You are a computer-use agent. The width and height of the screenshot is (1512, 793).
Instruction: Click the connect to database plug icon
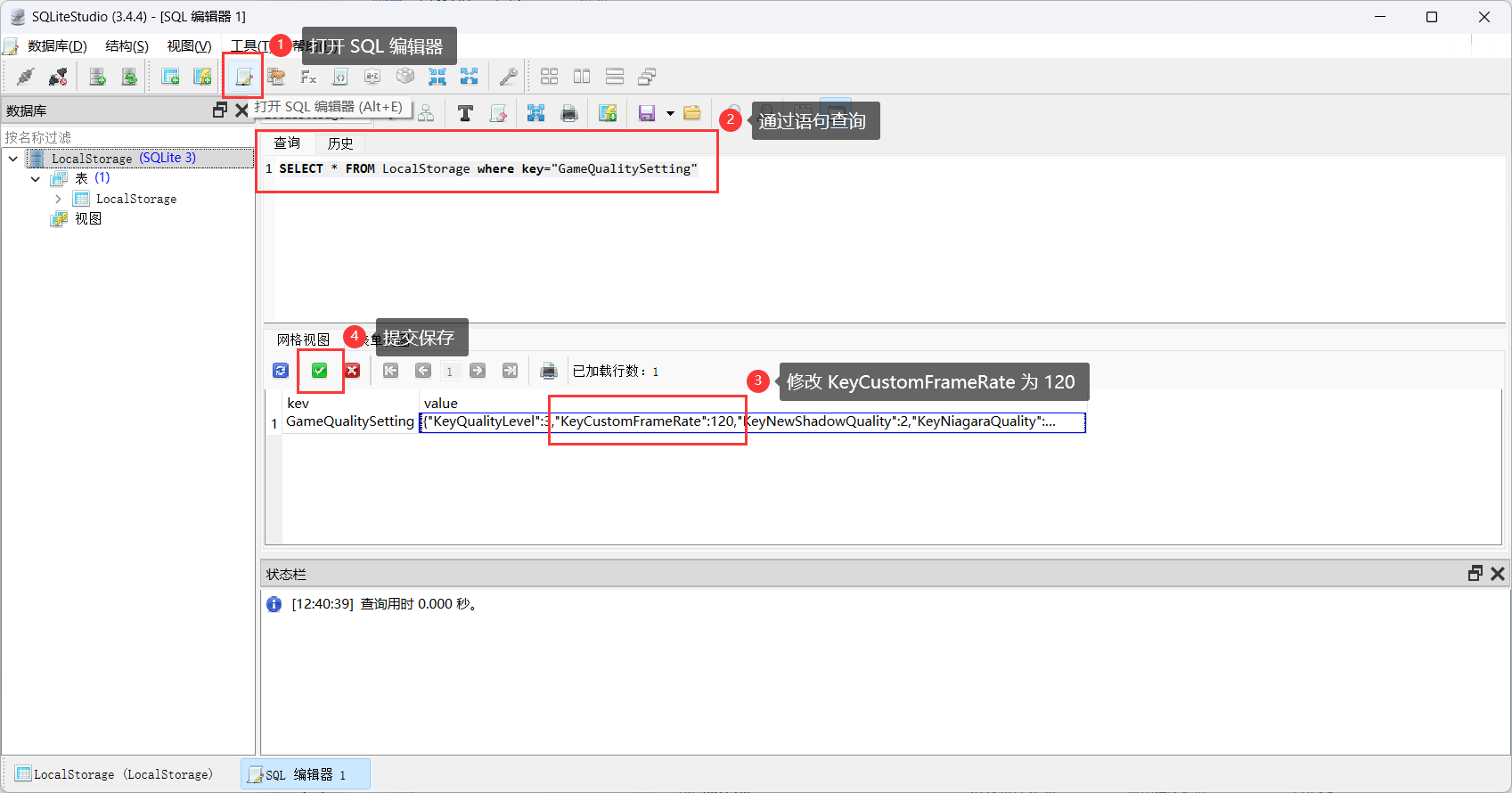pos(25,77)
